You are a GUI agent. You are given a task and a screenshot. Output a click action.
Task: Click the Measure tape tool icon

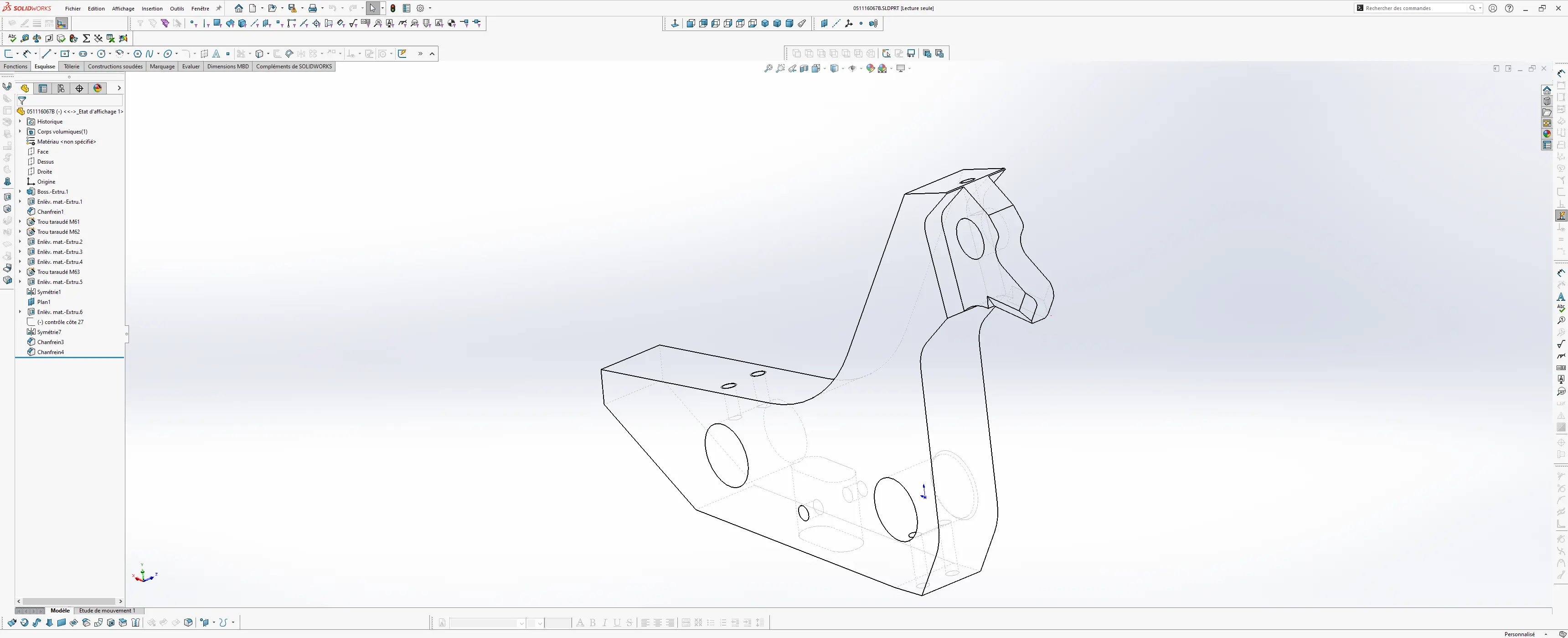(x=25, y=38)
